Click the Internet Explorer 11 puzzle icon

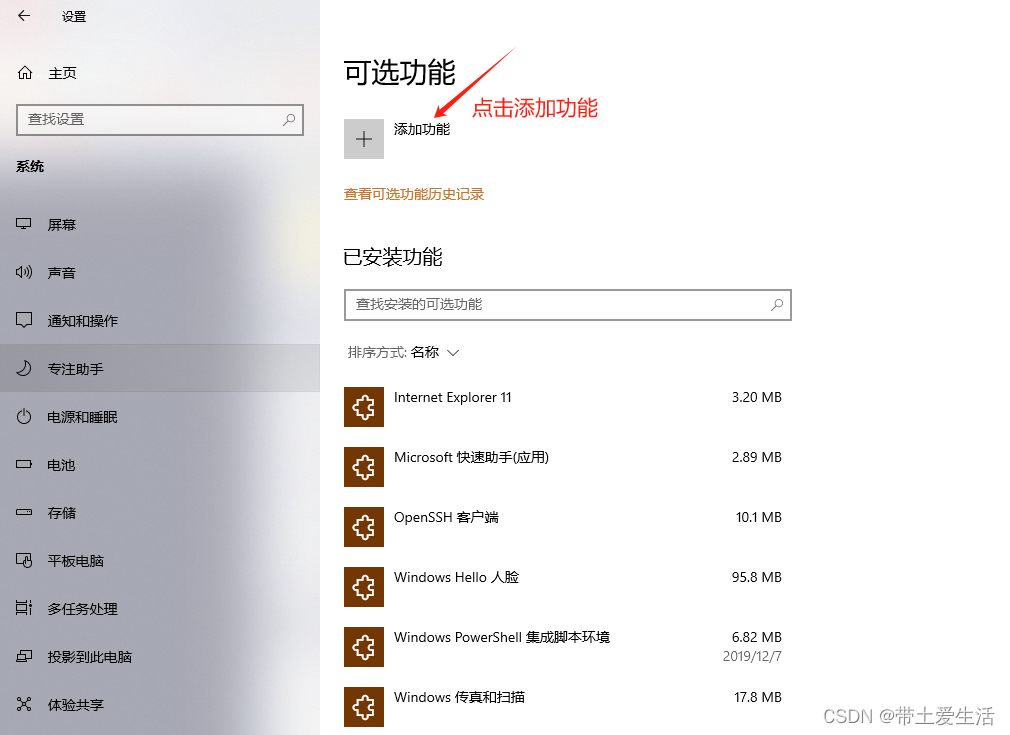[x=364, y=407]
